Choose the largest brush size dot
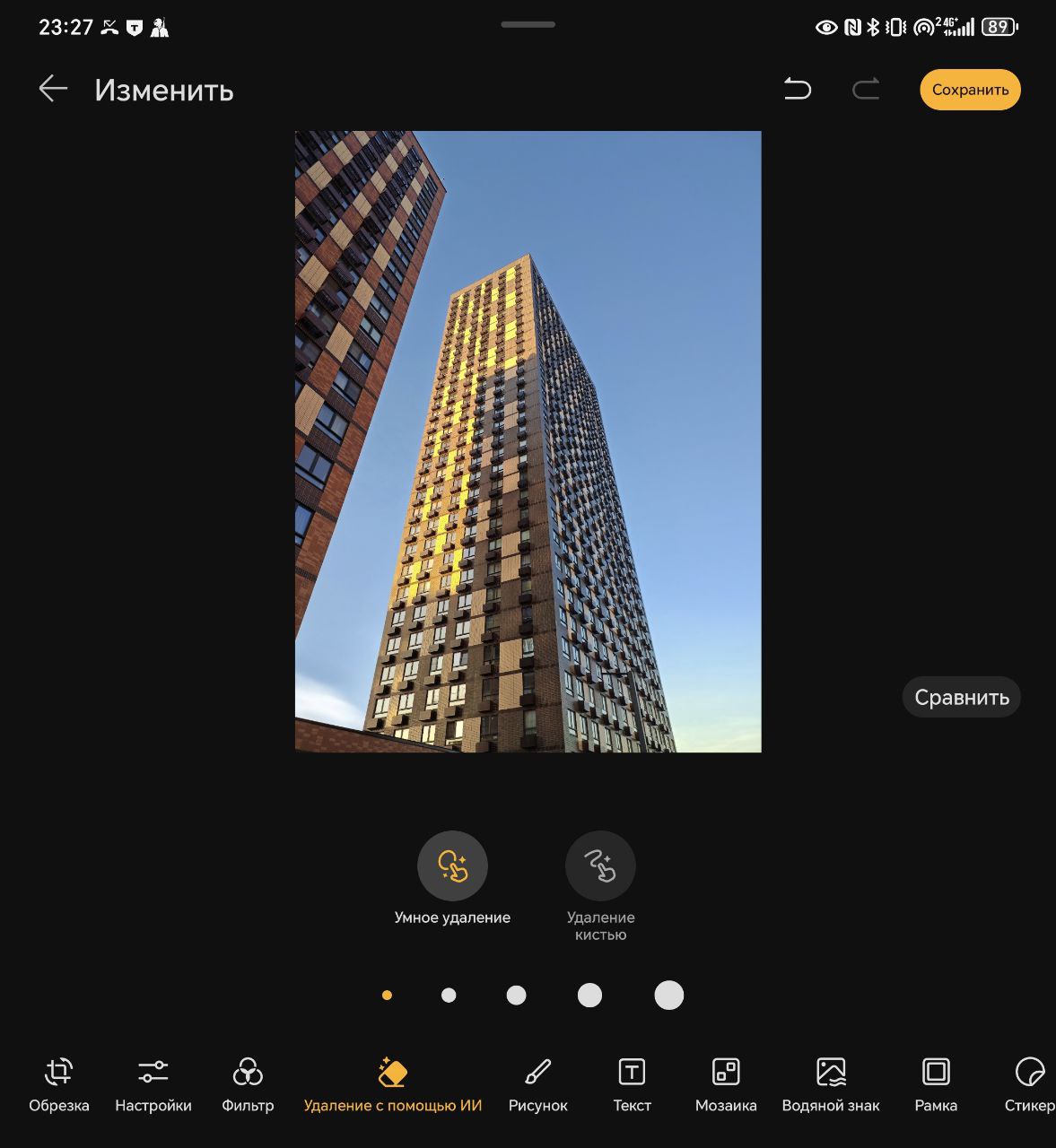Viewport: 1056px width, 1148px height. (669, 995)
